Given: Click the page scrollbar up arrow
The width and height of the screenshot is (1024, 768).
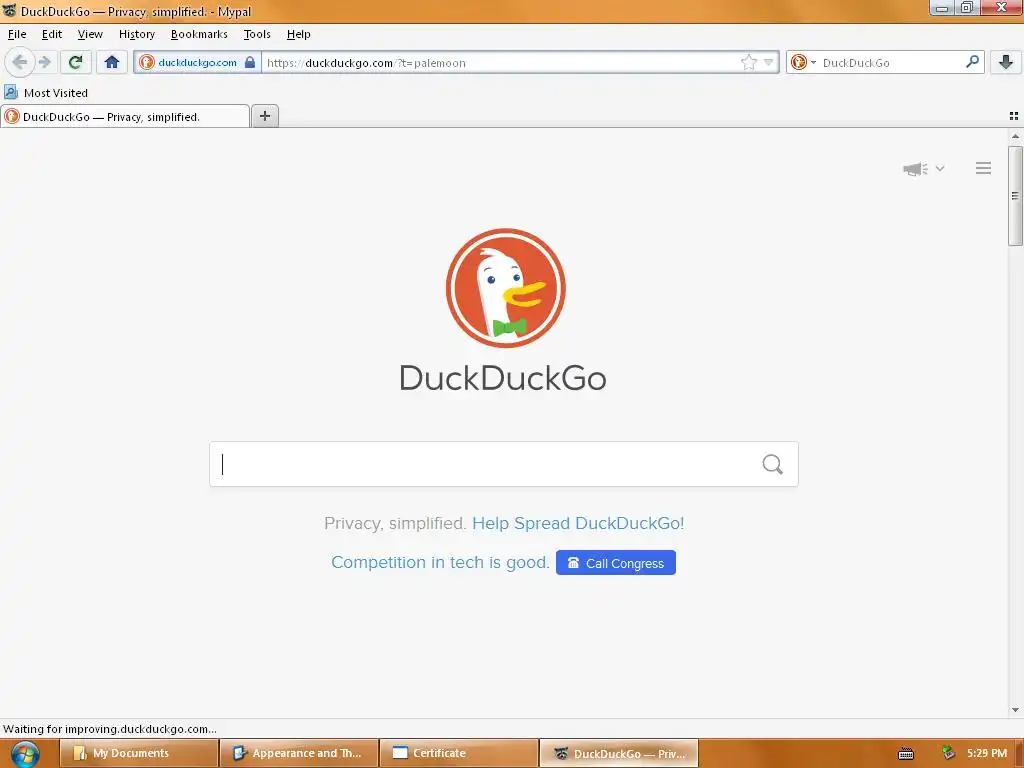Looking at the screenshot, I should click(x=1015, y=136).
